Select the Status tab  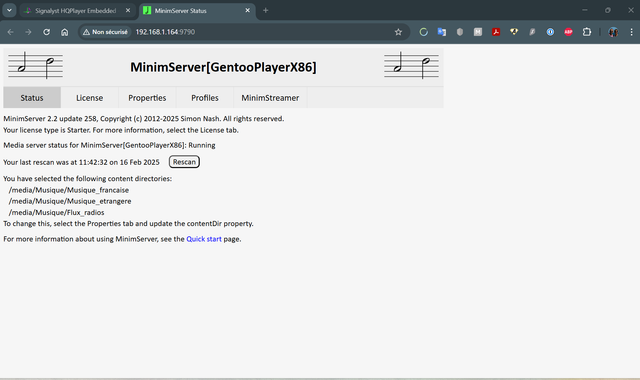coord(32,98)
